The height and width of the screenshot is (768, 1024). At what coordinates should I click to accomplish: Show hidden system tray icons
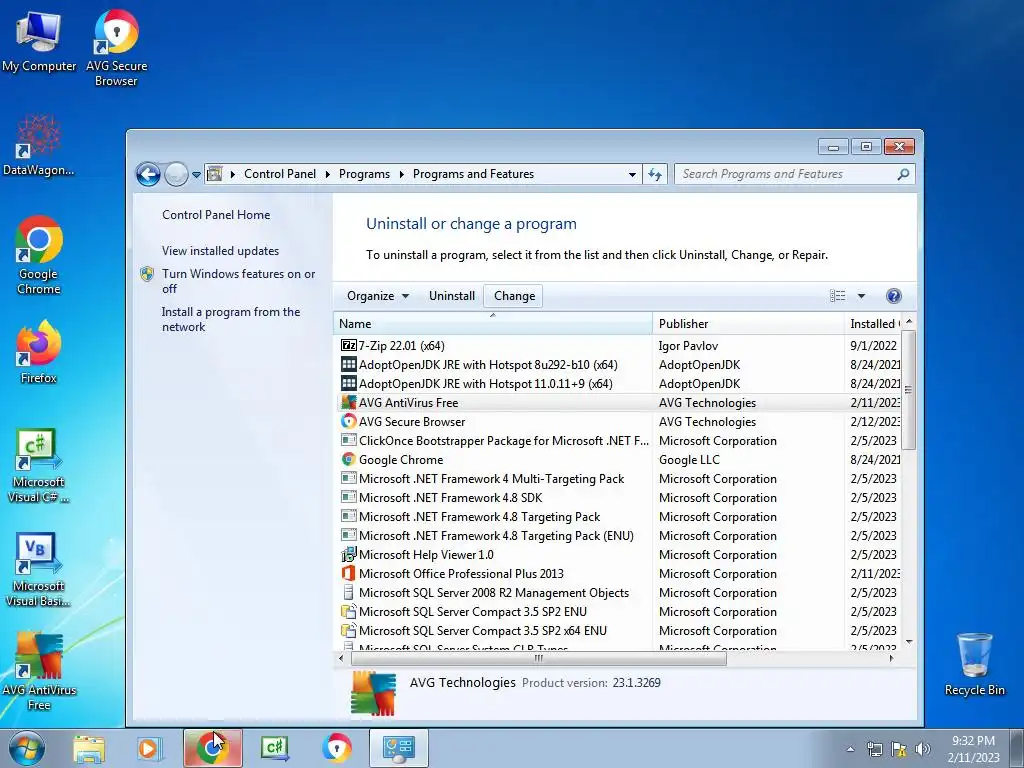(x=850, y=749)
